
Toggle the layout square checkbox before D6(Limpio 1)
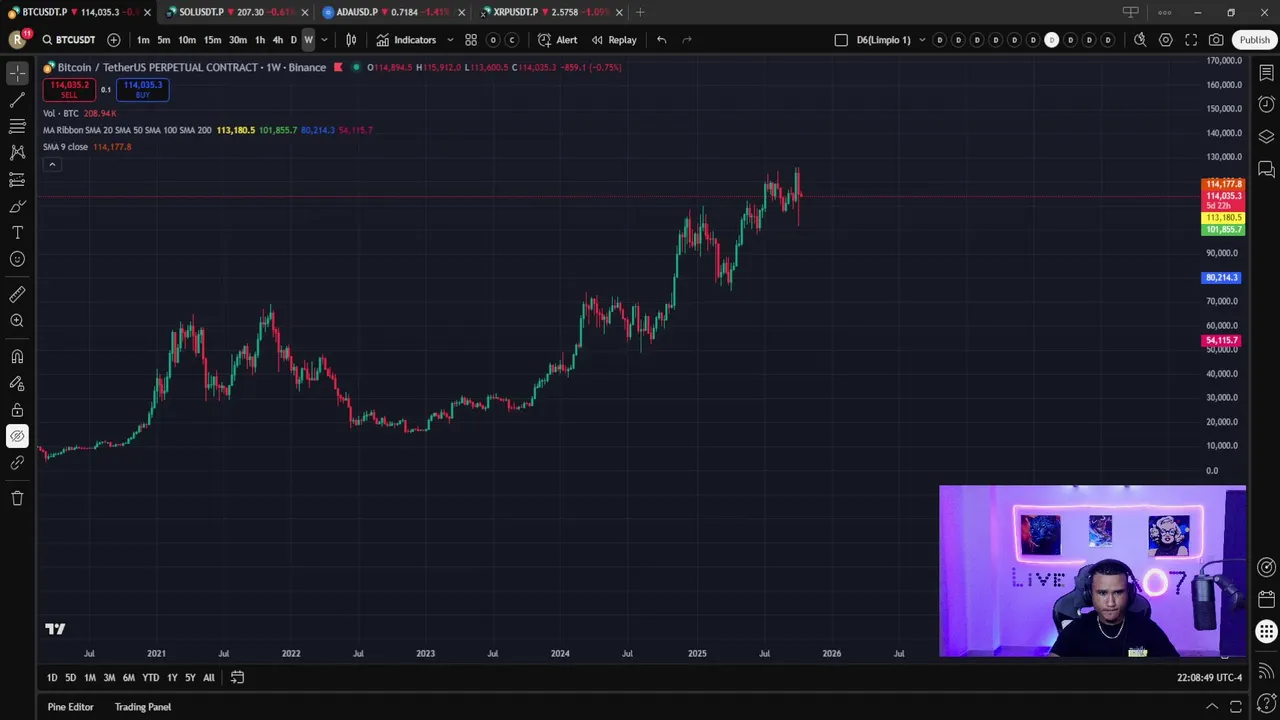(841, 40)
